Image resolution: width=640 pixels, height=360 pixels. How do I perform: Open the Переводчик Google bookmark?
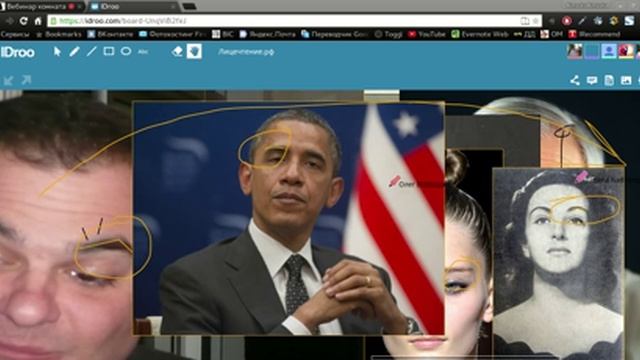coord(334,34)
